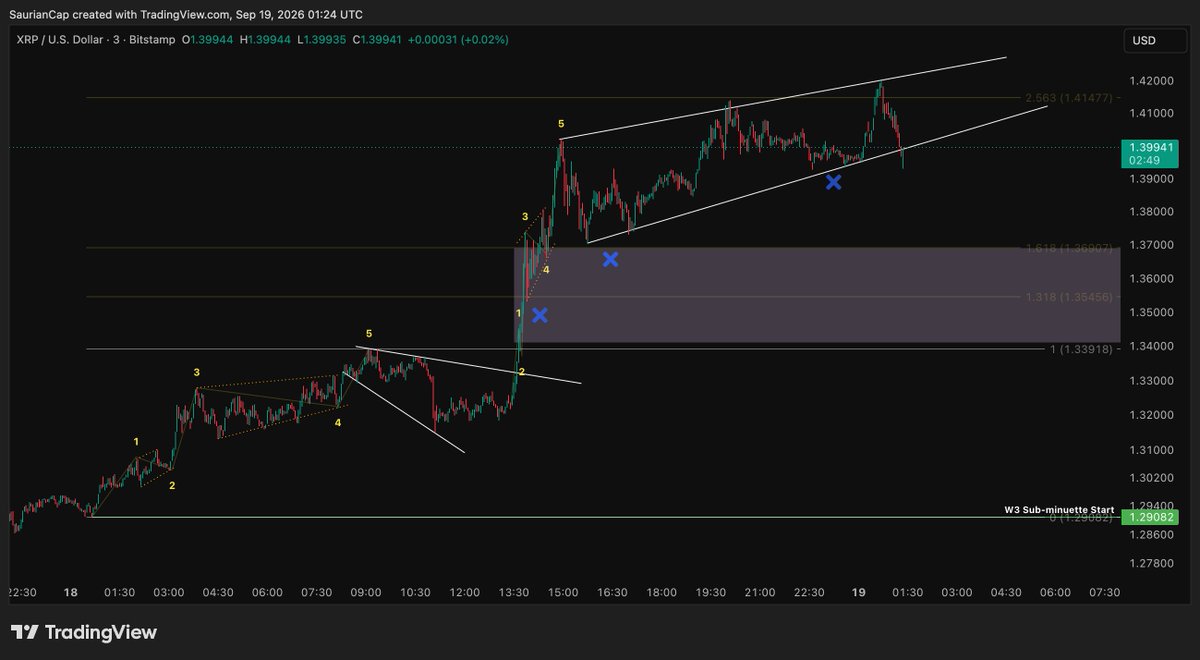
Task: Click the 06:00 time axis label after date 19
Action: click(x=1055, y=593)
